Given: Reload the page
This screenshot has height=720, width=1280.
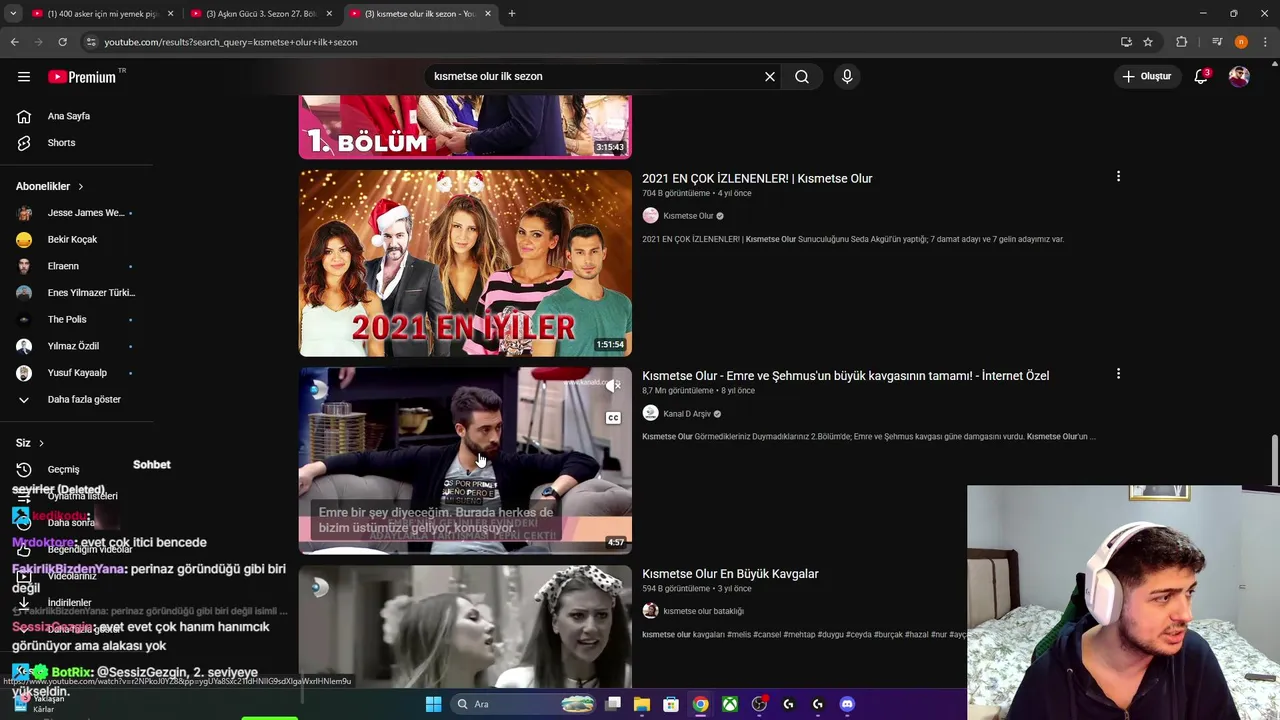Looking at the screenshot, I should [62, 42].
